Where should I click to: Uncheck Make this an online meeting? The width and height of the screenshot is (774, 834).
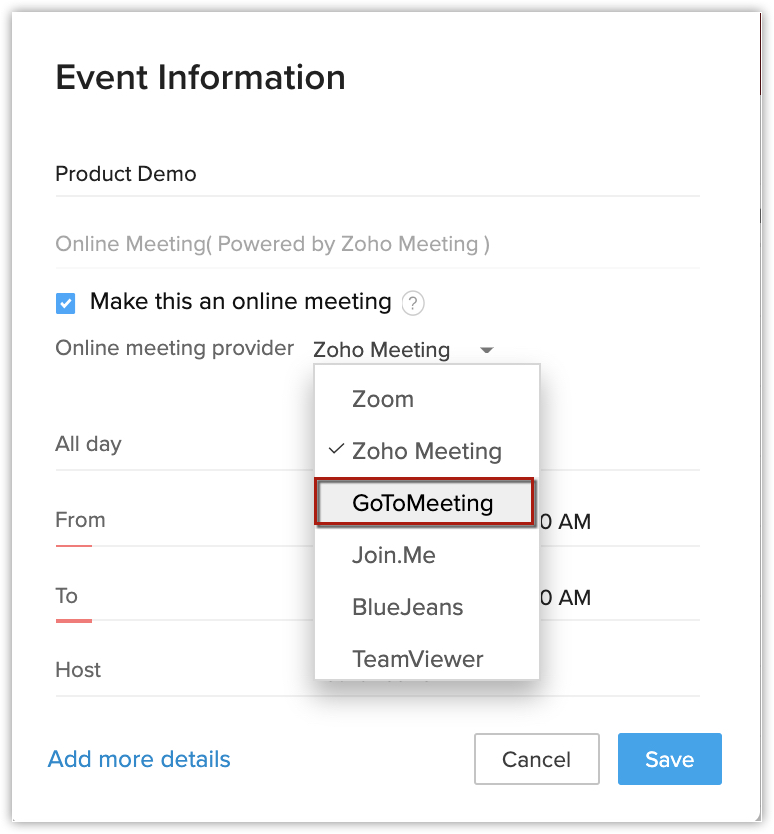coord(66,303)
